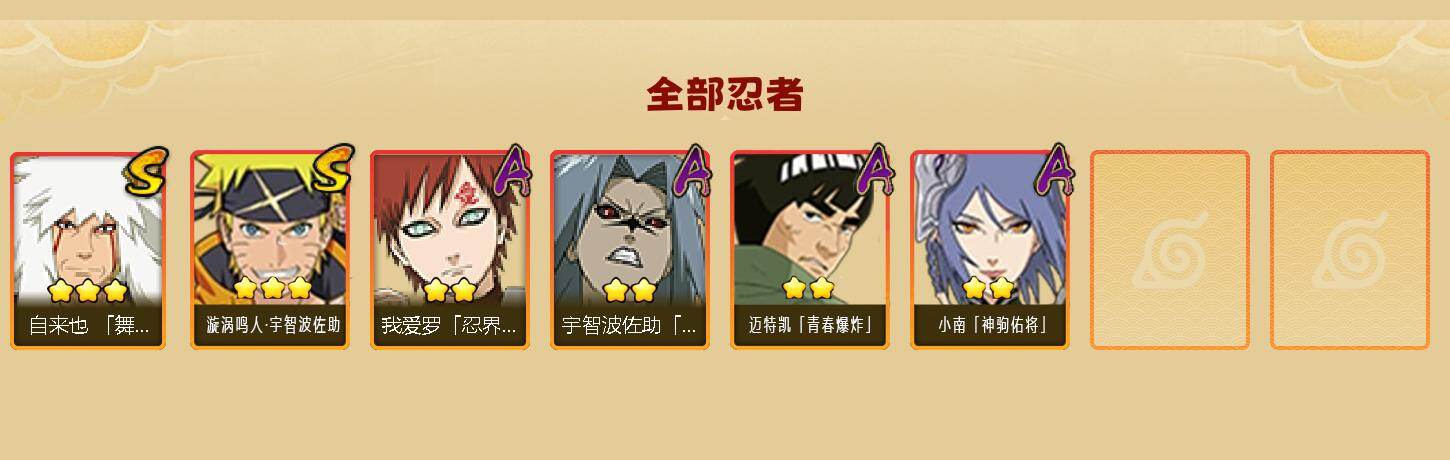Click the last empty Konoha-leaf slot
Viewport: 1450px width, 460px height.
pyautogui.click(x=1350, y=250)
